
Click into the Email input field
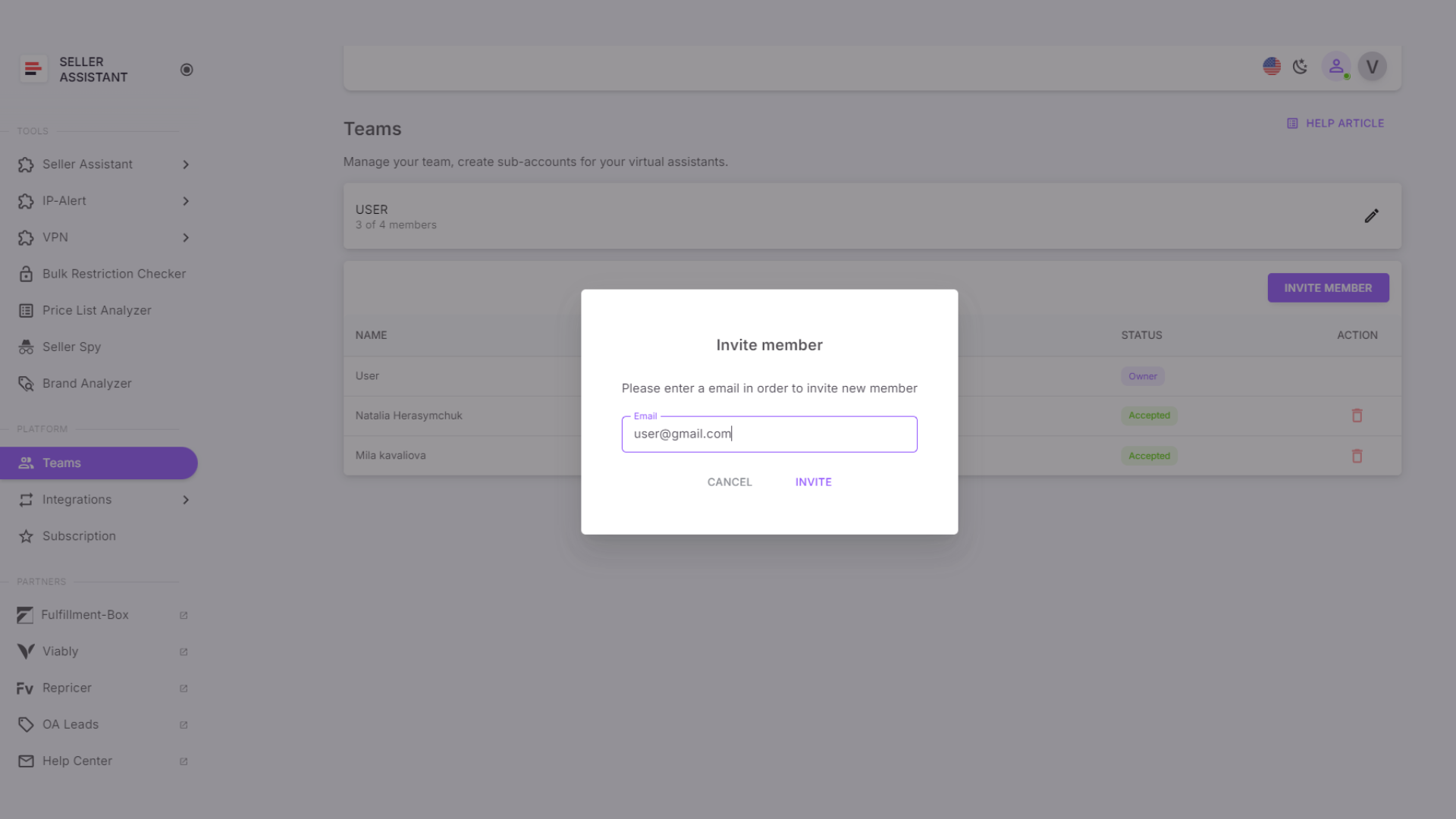click(769, 435)
